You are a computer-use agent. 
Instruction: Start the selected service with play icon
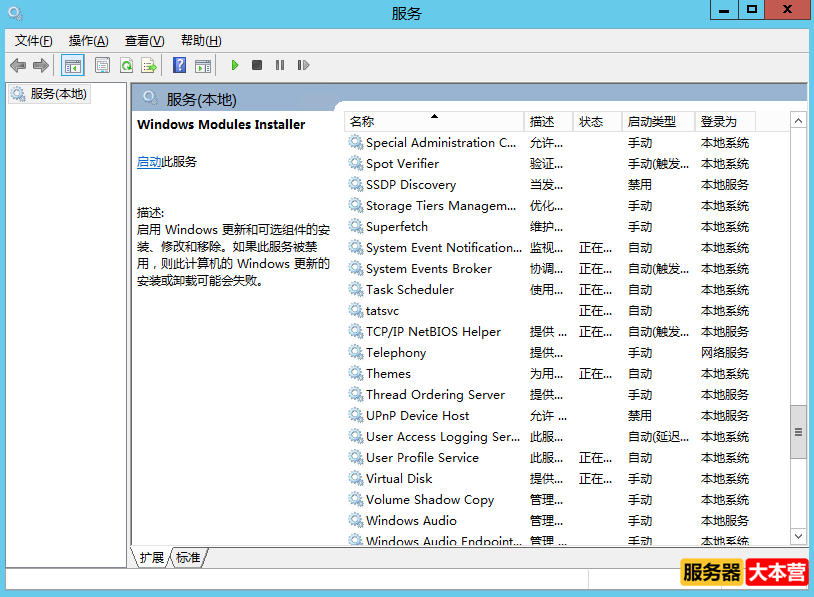tap(235, 65)
